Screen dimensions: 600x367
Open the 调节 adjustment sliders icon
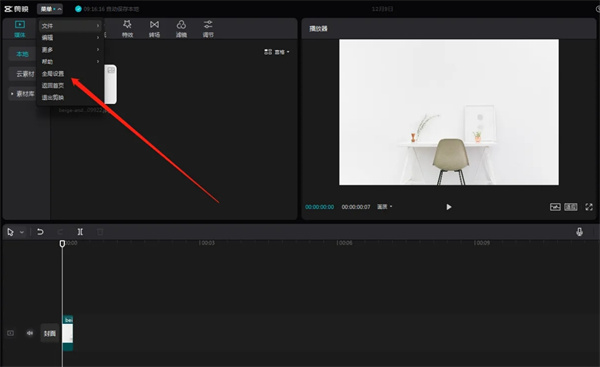pos(208,29)
